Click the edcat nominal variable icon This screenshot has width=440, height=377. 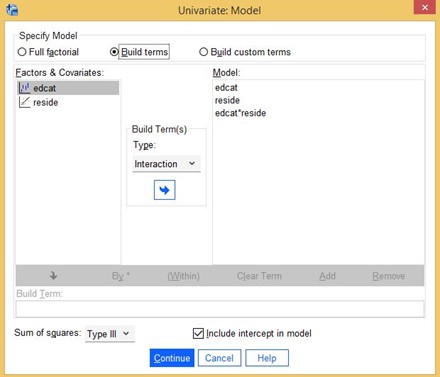tap(24, 88)
